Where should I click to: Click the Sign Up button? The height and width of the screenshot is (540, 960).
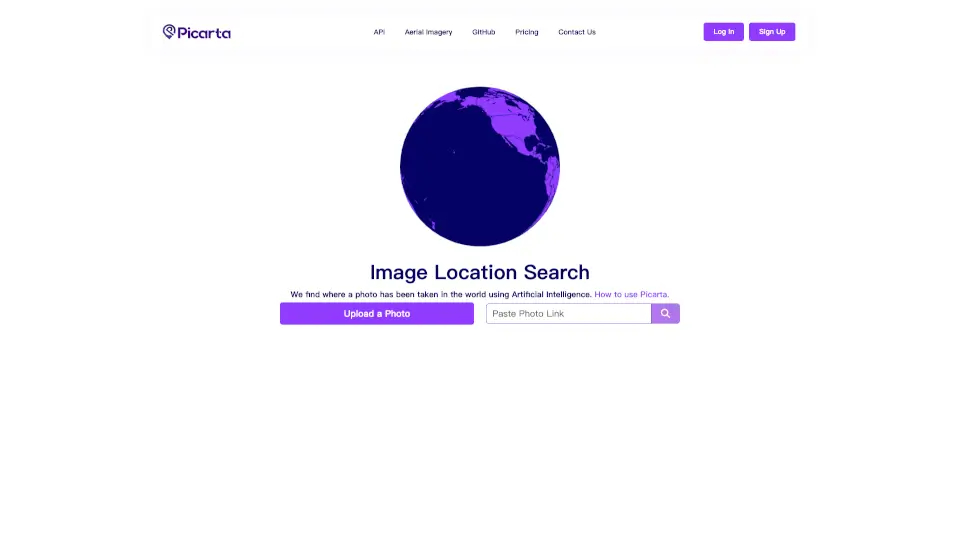coord(771,32)
